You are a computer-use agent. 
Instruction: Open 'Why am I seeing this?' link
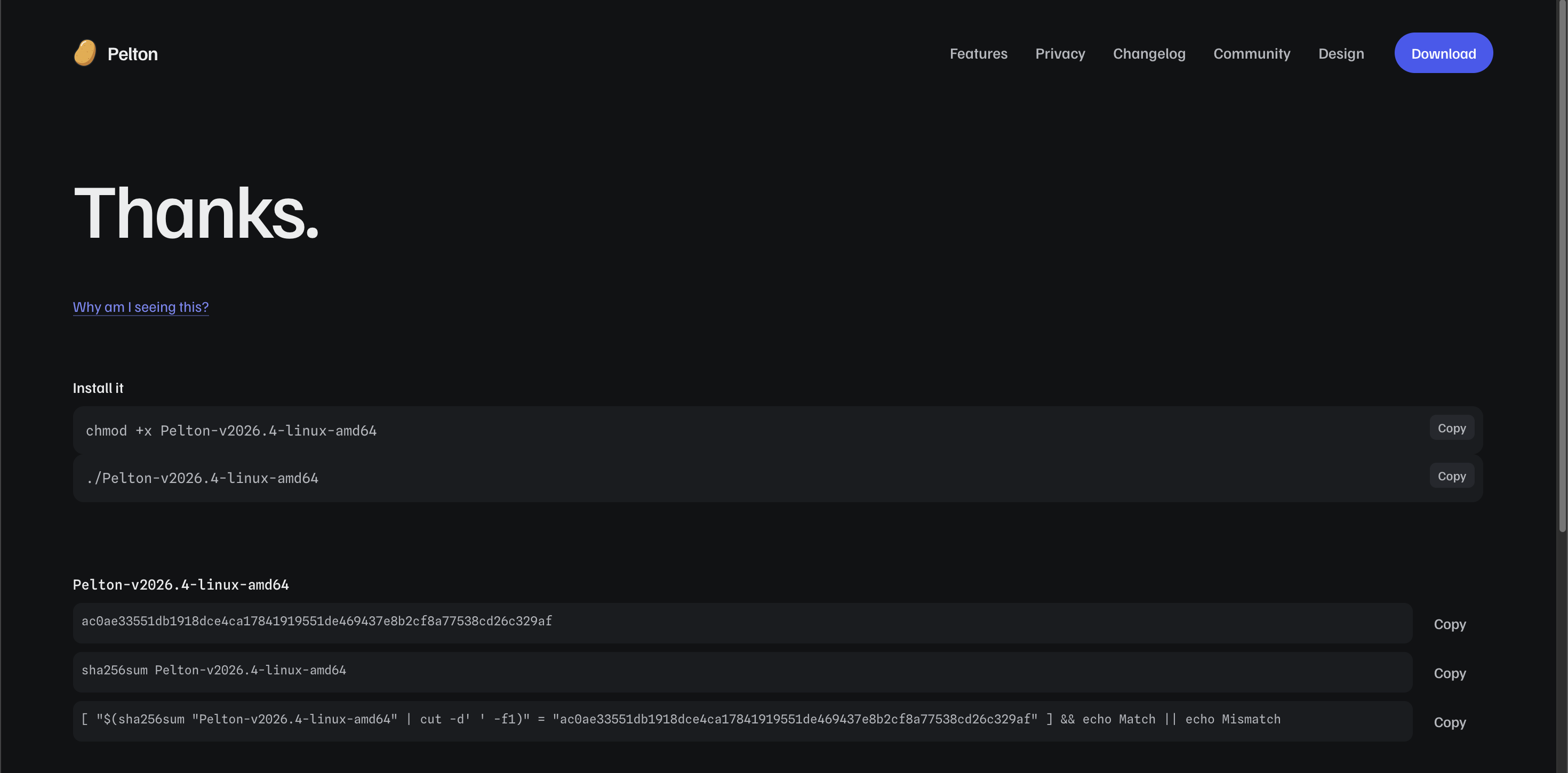click(141, 308)
